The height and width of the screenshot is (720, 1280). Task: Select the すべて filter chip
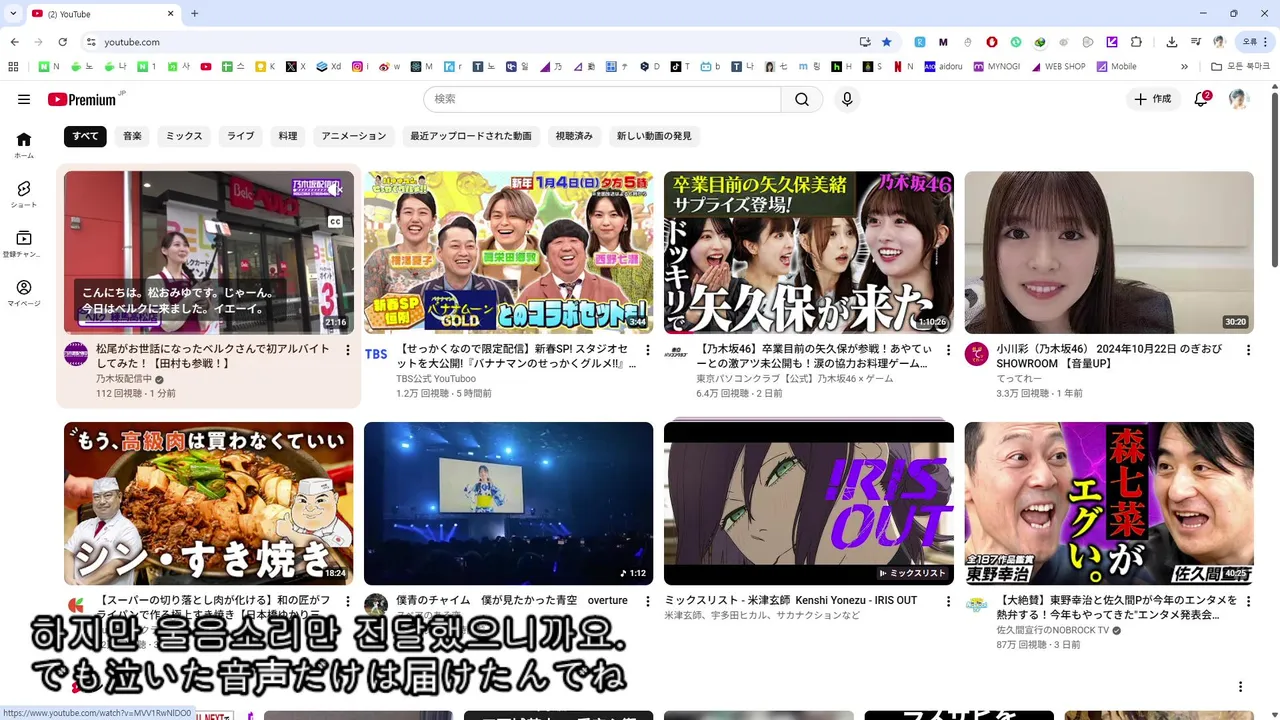85,136
